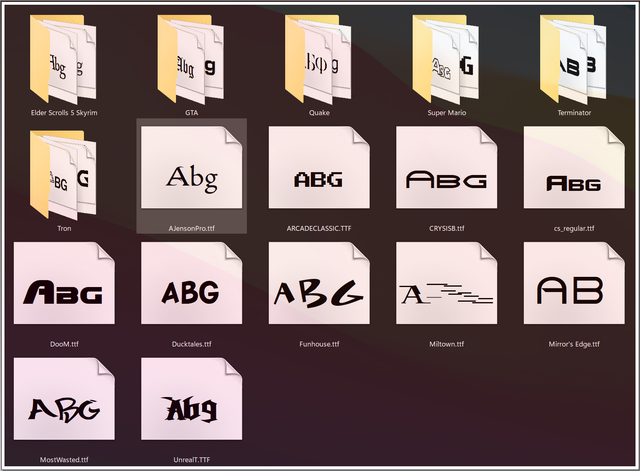Select the UnrealT.TTF font file icon
640x471 pixels.
(x=191, y=399)
